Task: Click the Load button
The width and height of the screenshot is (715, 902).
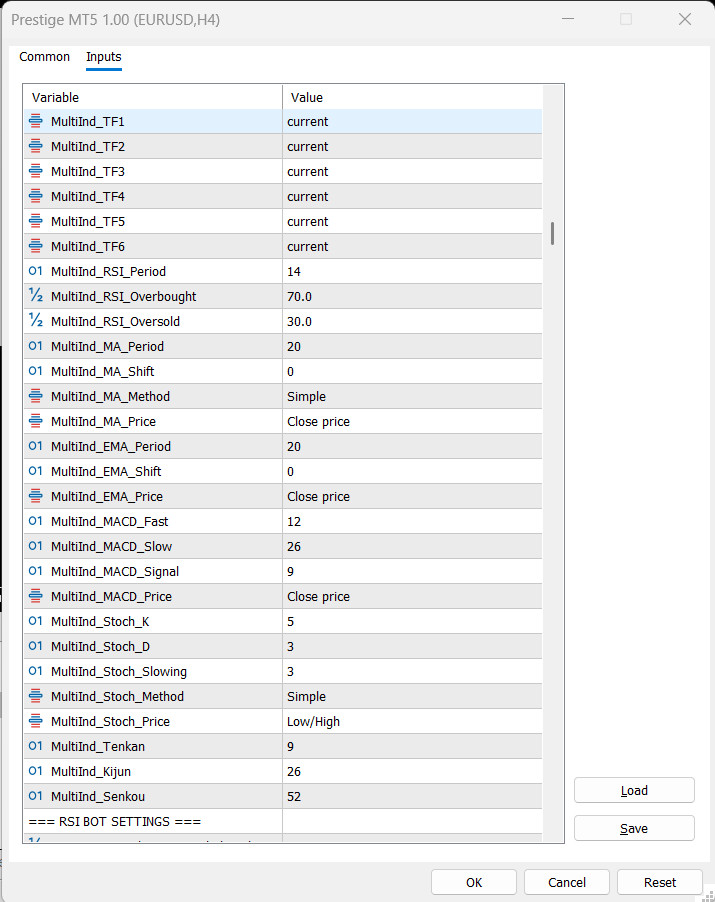Action: [634, 790]
